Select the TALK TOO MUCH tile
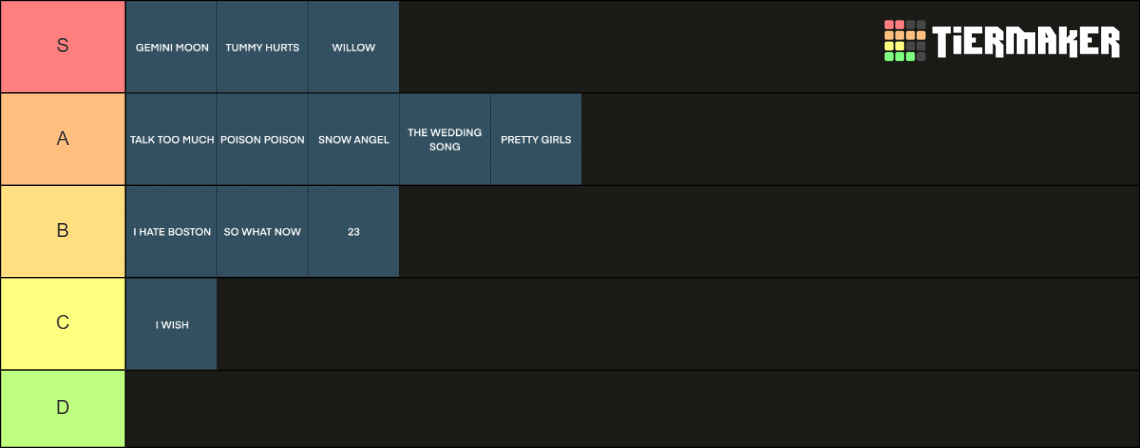1140x448 pixels. [x=172, y=139]
